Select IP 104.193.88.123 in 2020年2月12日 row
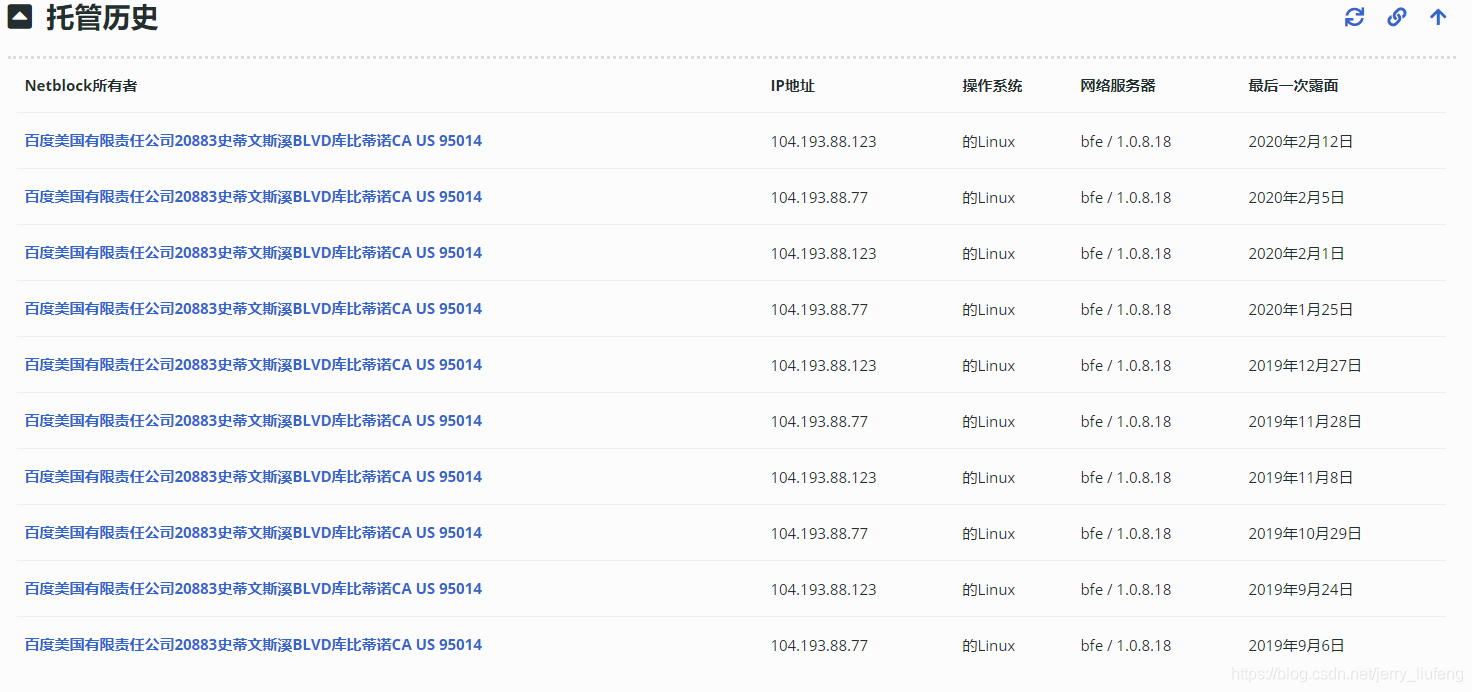The image size is (1472, 692). (x=823, y=142)
